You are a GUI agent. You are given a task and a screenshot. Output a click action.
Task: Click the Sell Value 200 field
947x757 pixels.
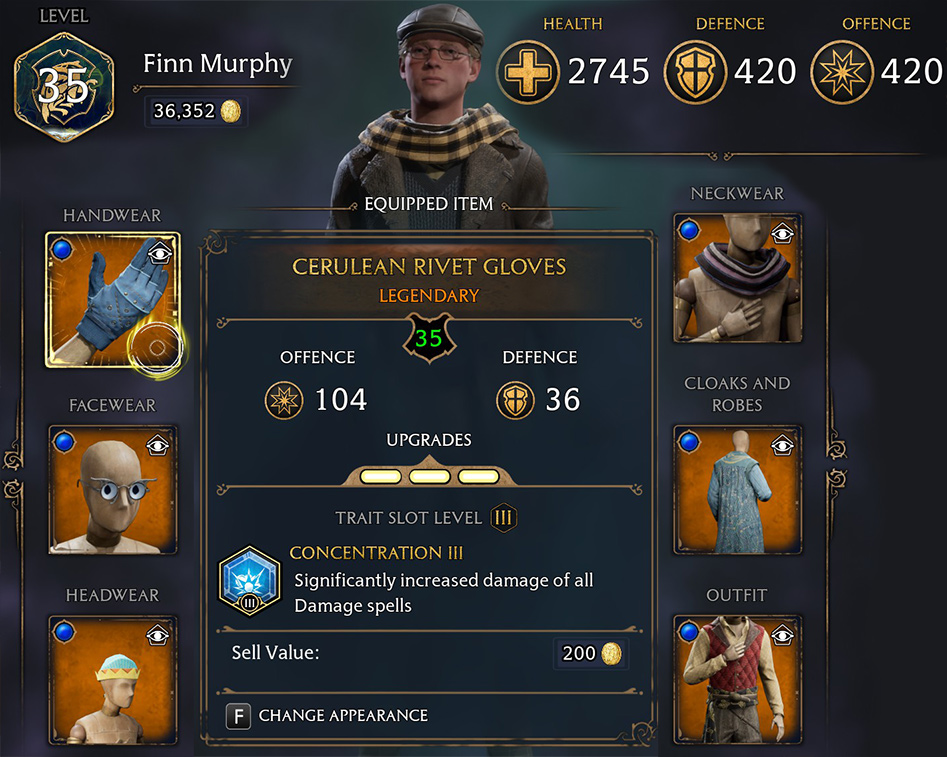(427, 653)
